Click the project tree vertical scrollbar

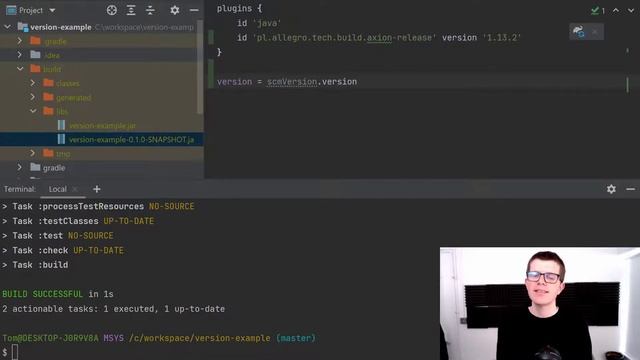pos(200,67)
